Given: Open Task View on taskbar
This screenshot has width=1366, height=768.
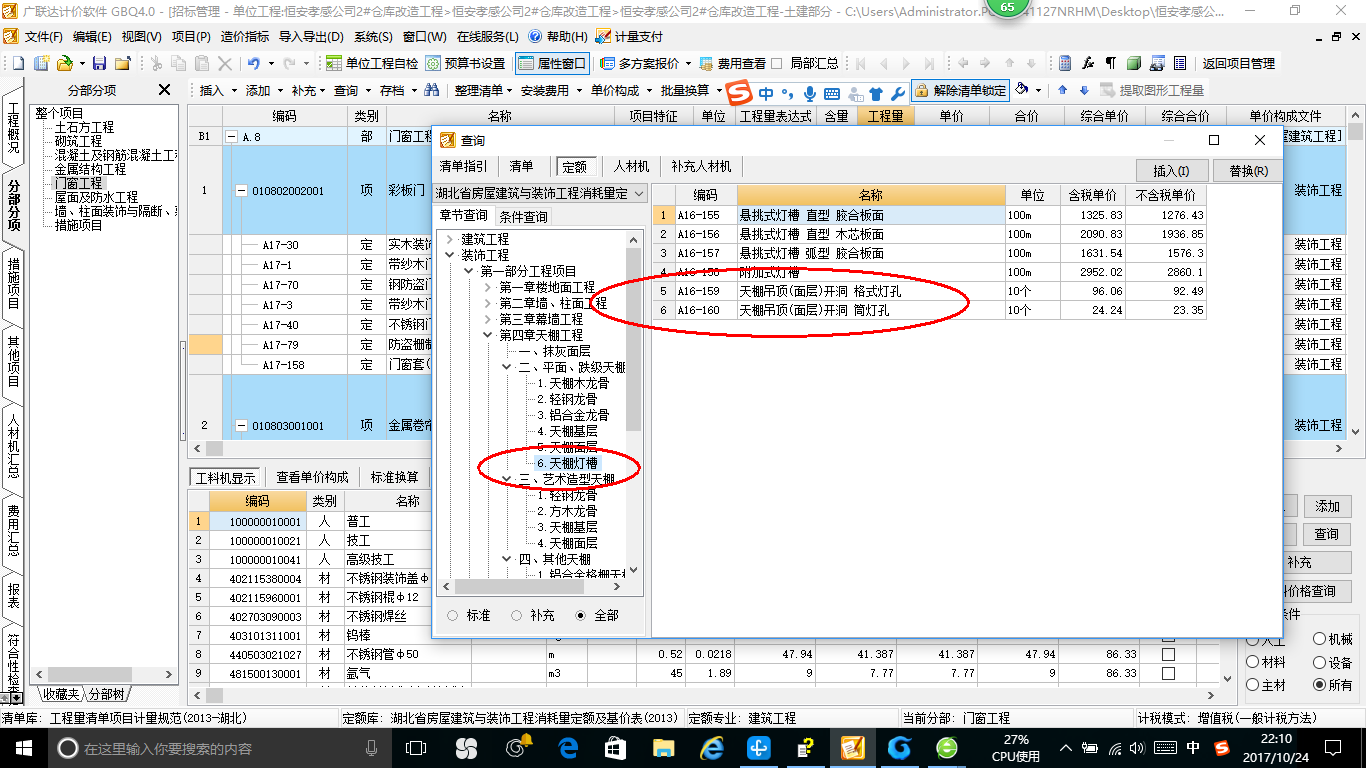Looking at the screenshot, I should 416,747.
